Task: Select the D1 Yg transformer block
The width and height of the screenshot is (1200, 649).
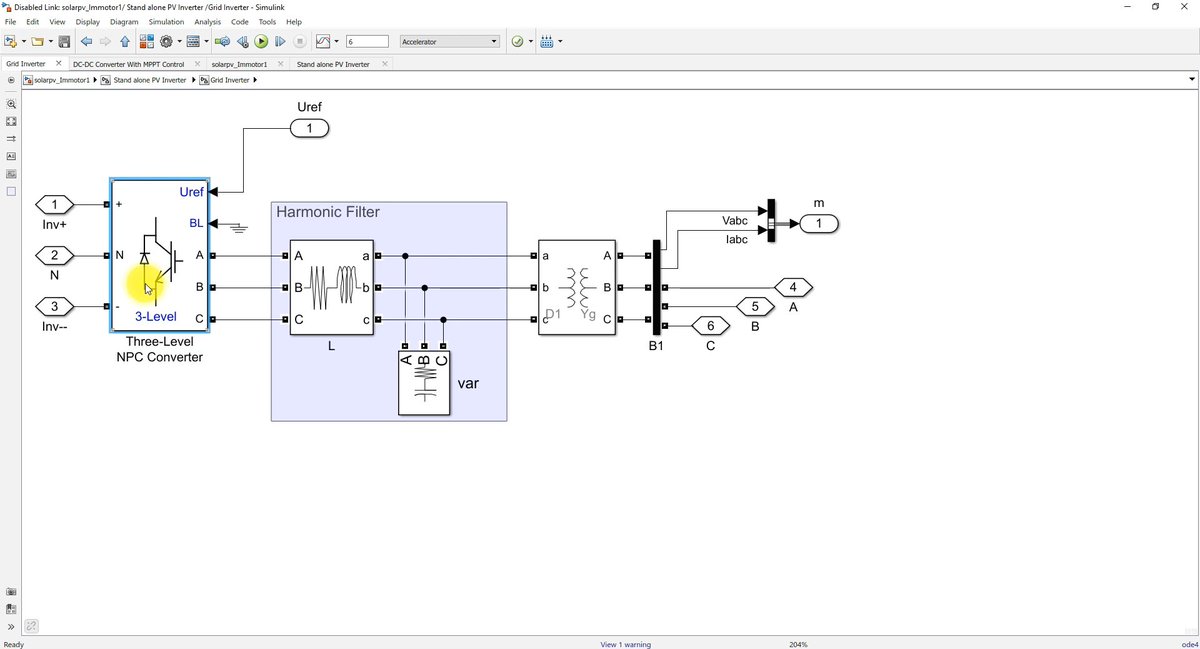Action: 577,288
